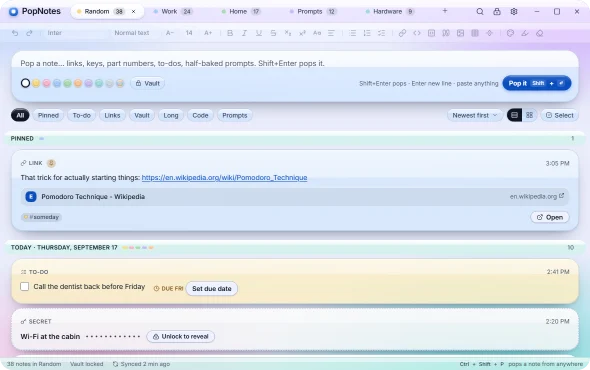Screen dimensions: 590x370
Task: Insert an image from toolbar
Action: [x=461, y=33]
